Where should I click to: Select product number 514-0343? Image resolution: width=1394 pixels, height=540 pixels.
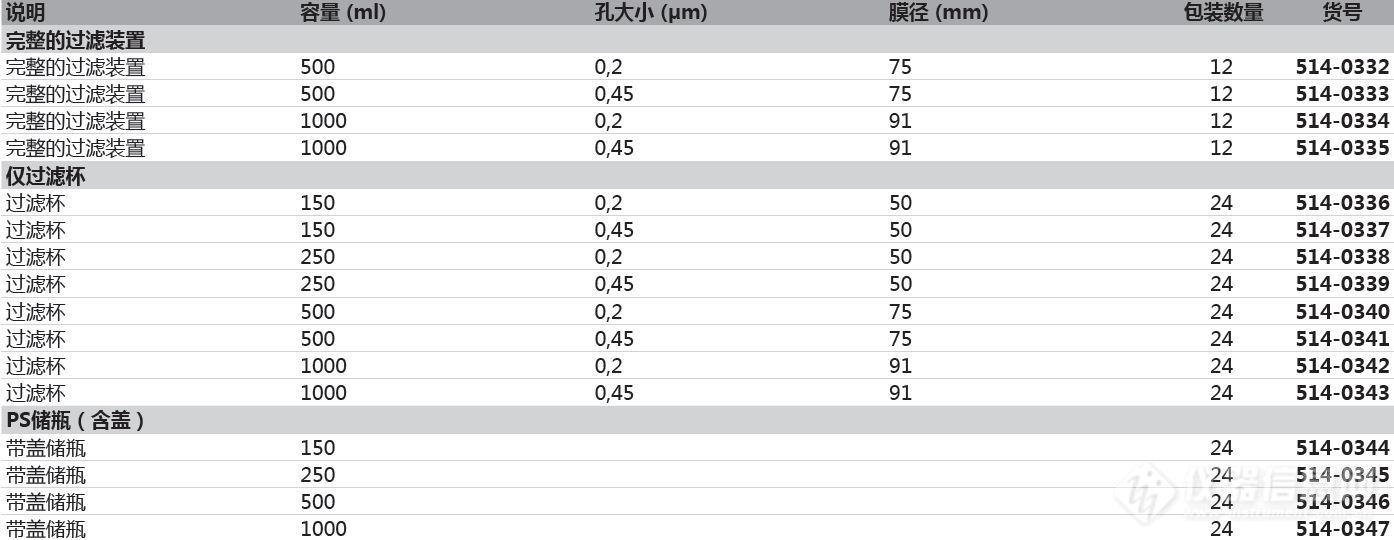point(1342,393)
